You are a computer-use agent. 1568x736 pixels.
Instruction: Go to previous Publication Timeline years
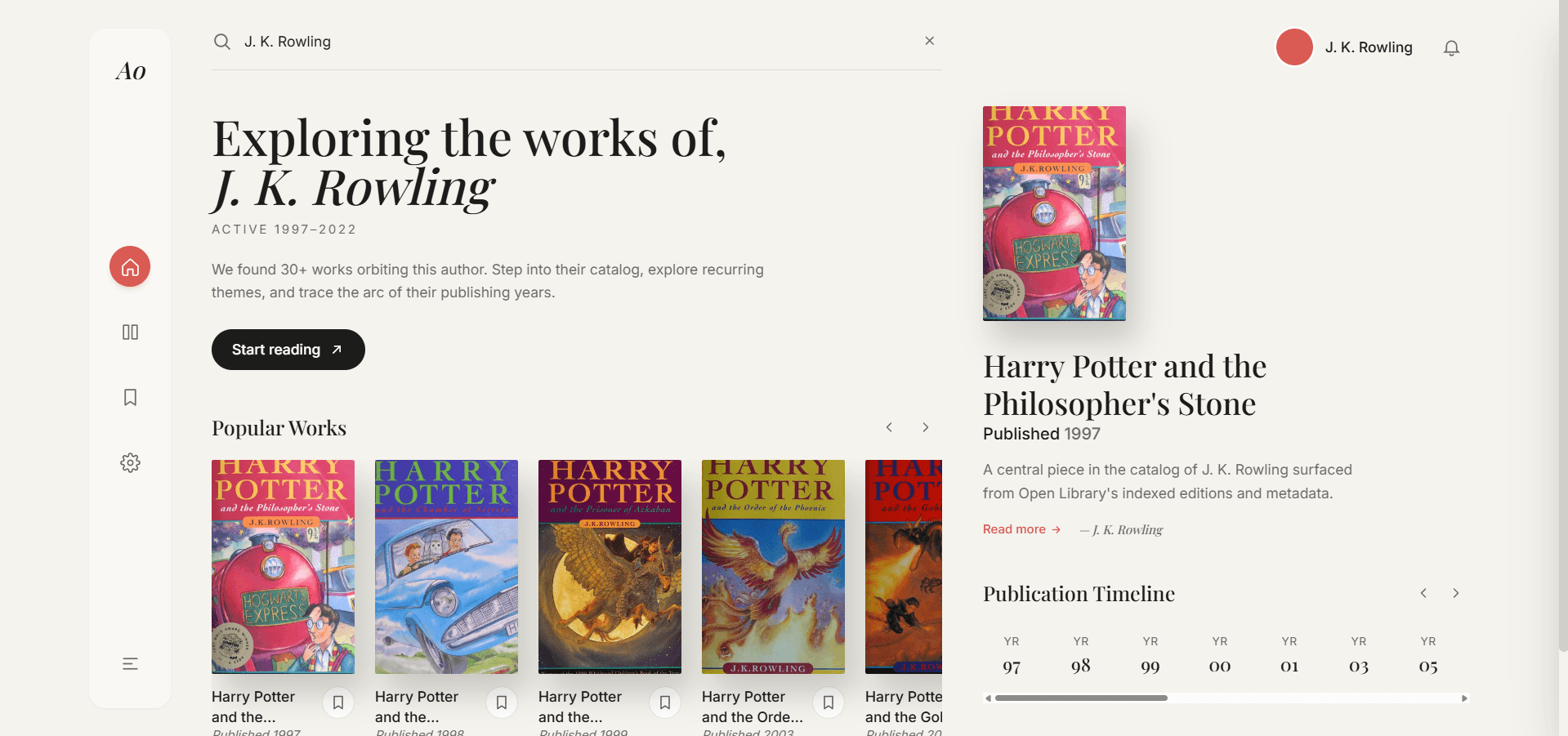[x=1423, y=593]
